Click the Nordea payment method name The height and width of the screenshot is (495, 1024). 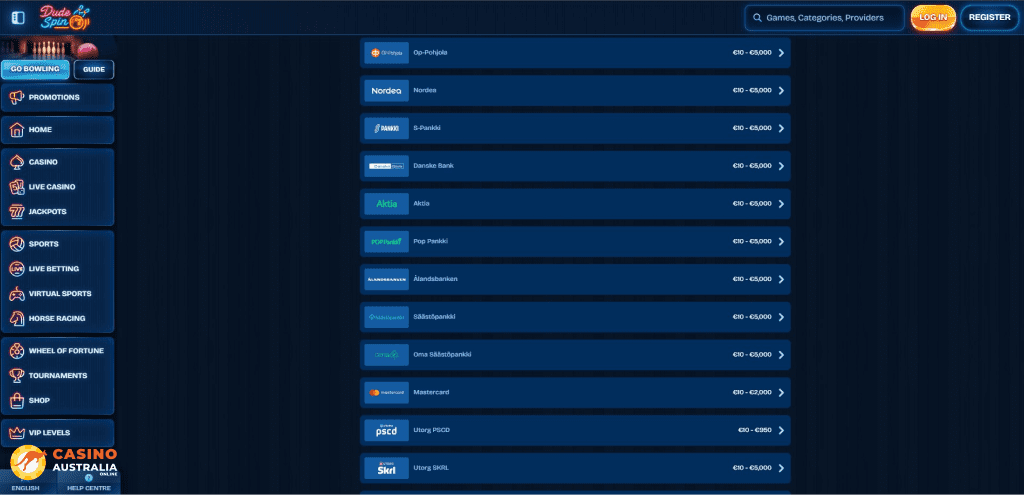click(x=424, y=90)
